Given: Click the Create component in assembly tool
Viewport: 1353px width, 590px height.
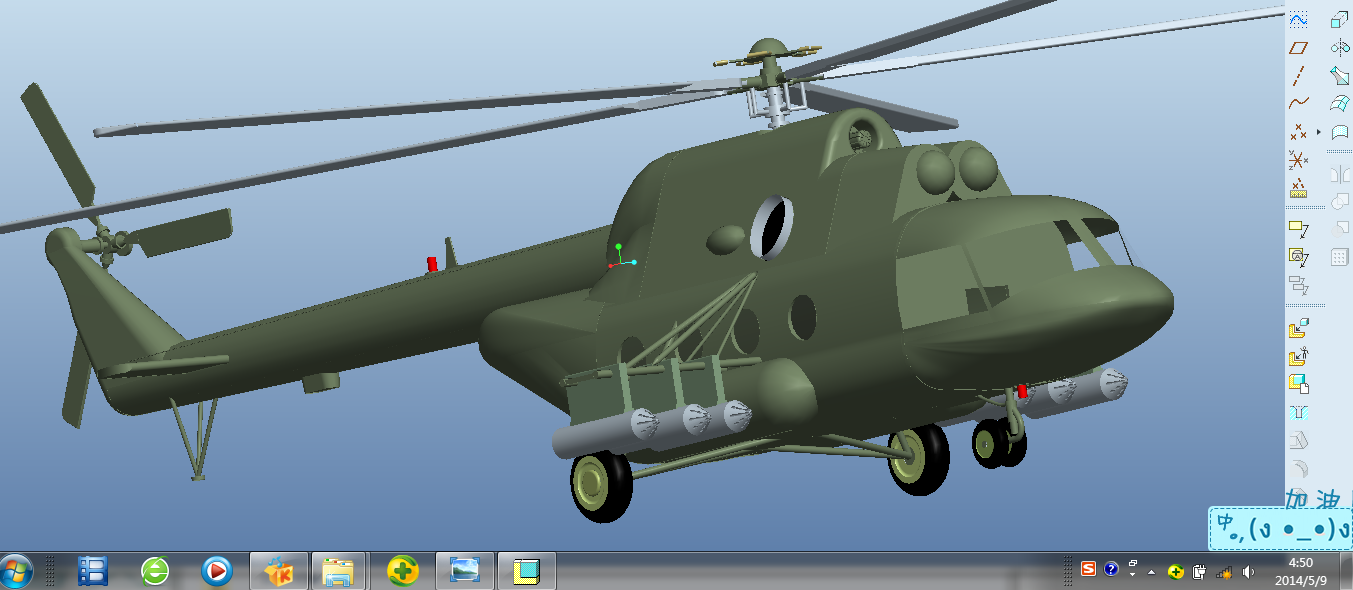Looking at the screenshot, I should click(x=1298, y=355).
